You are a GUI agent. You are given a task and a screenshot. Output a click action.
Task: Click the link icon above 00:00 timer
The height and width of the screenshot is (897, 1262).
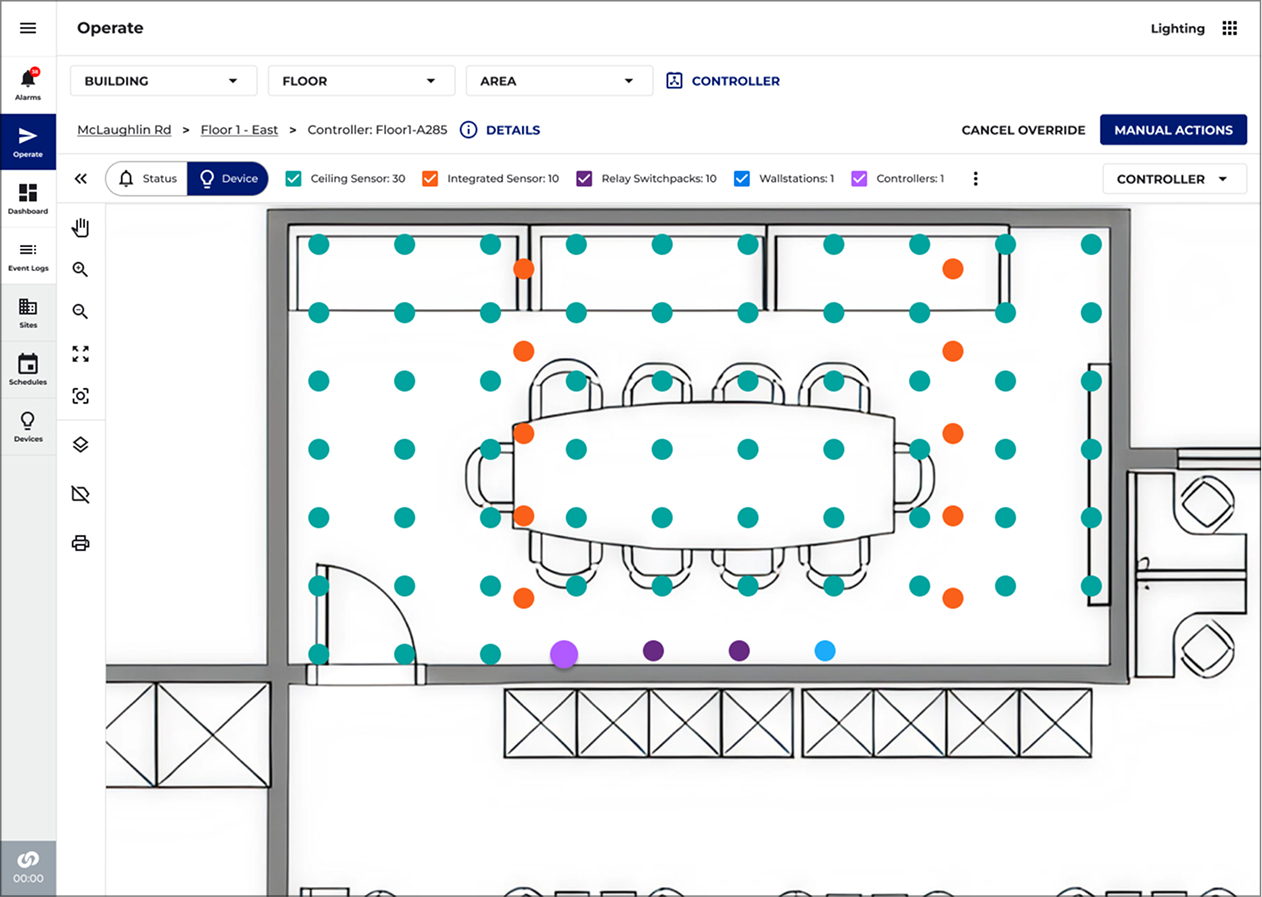pyautogui.click(x=28, y=859)
